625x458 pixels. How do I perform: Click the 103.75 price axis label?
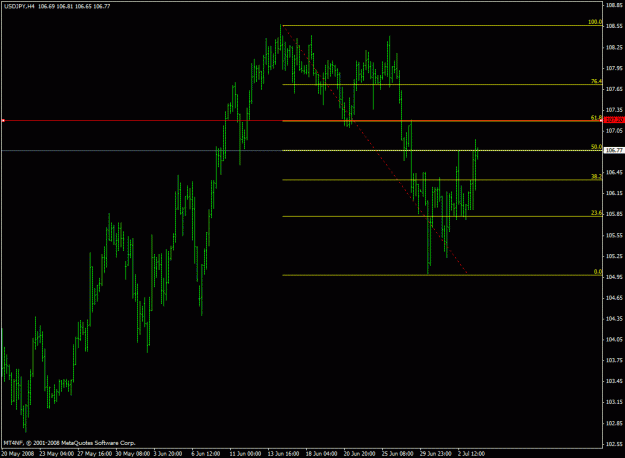click(614, 360)
